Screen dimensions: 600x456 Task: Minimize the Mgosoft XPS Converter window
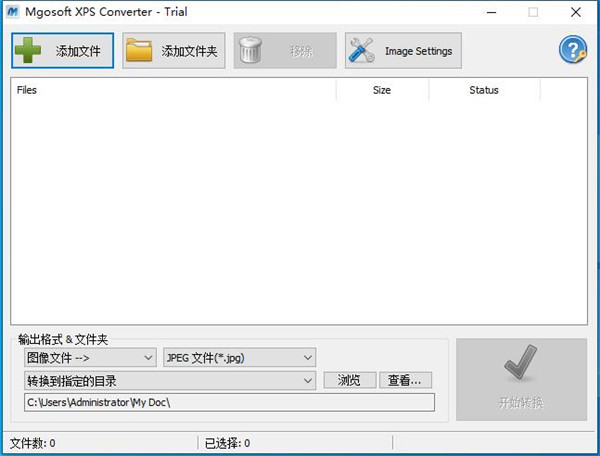[491, 12]
